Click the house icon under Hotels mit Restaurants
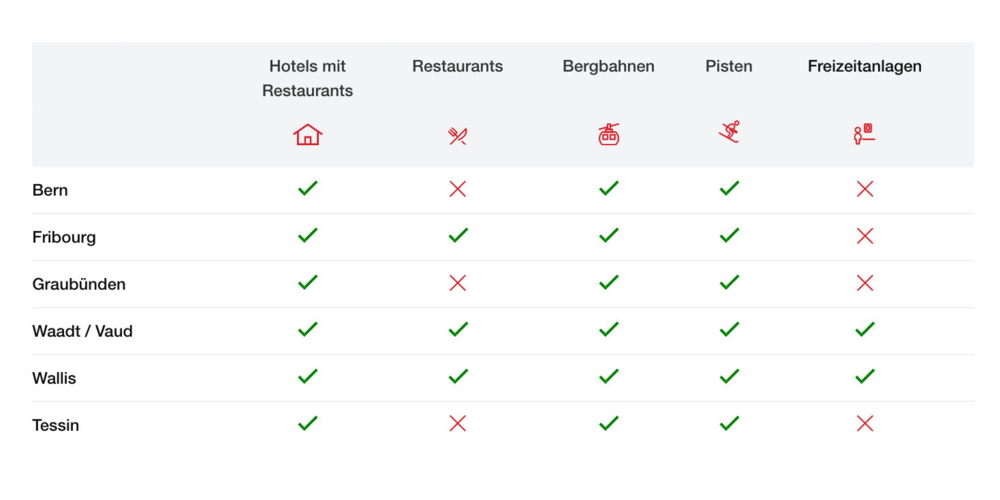This screenshot has width=1000, height=500. pos(308,135)
